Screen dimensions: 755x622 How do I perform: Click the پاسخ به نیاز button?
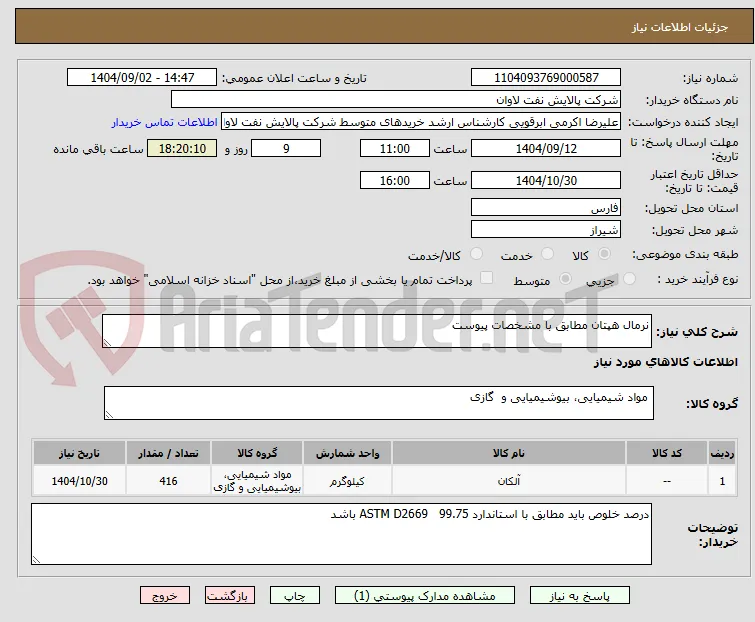click(x=579, y=596)
